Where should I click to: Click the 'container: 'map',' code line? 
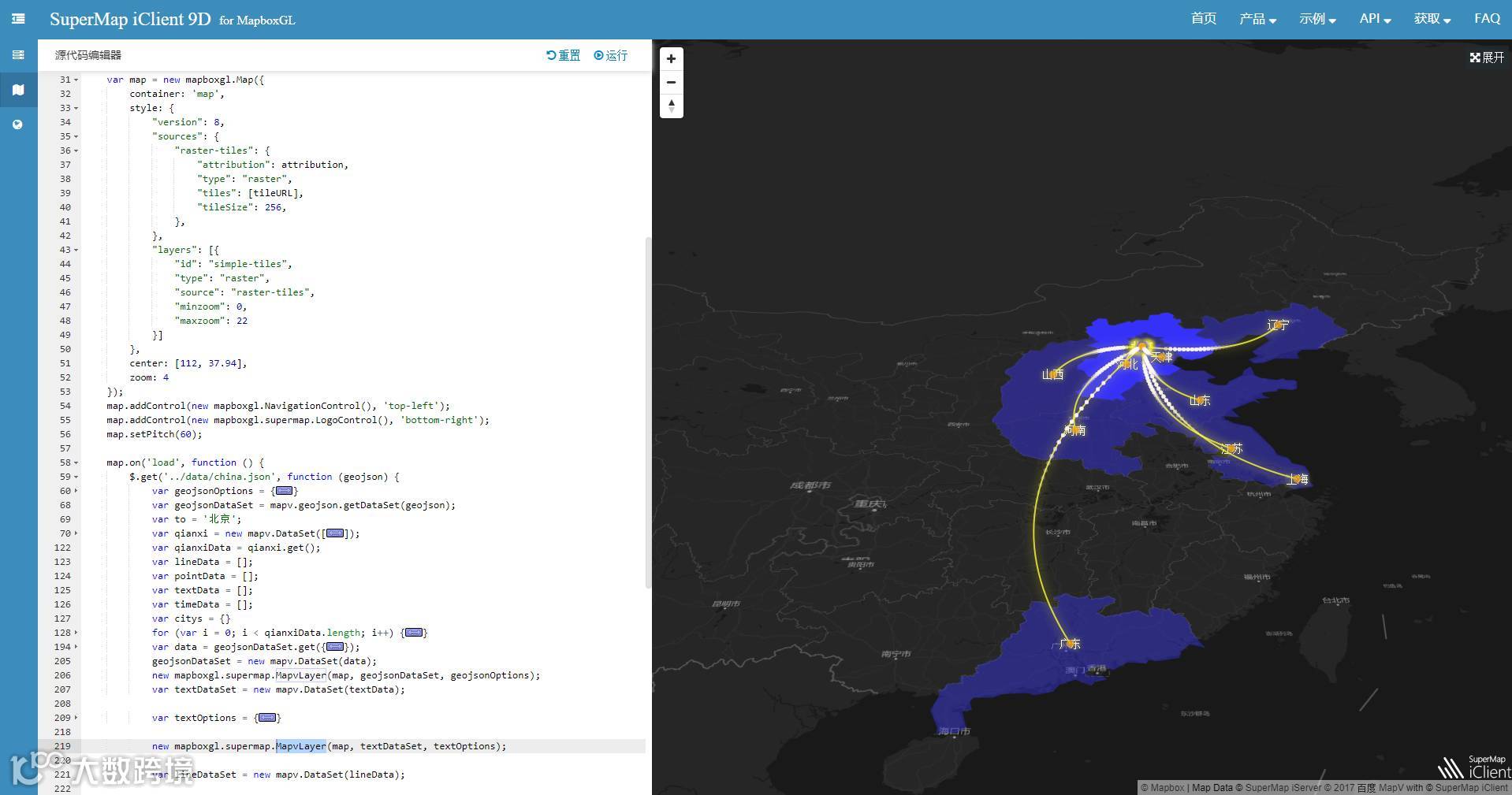[177, 94]
